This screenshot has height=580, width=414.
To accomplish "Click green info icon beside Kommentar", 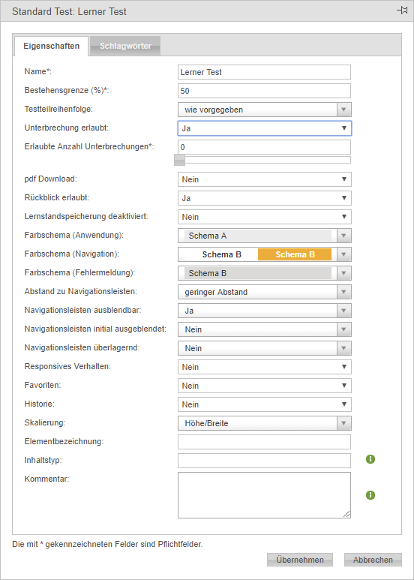I will (x=370, y=495).
